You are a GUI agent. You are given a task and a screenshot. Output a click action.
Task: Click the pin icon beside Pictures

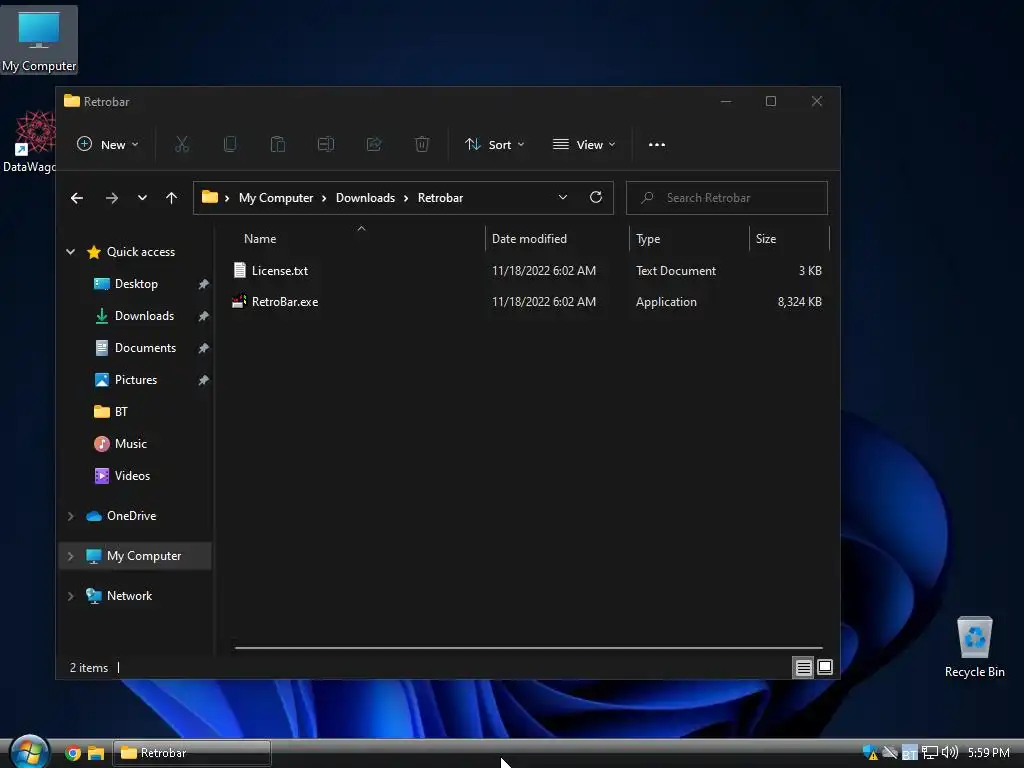204,380
